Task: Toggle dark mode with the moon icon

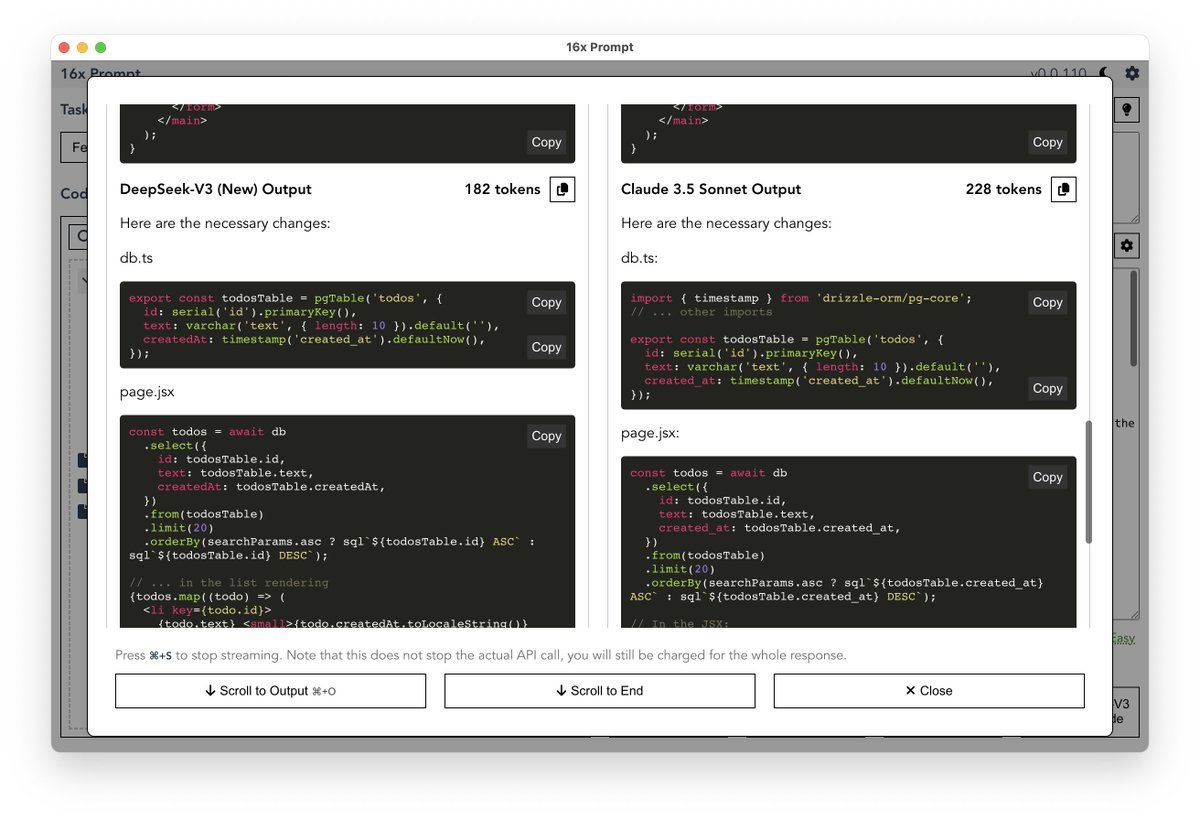Action: 1104,73
